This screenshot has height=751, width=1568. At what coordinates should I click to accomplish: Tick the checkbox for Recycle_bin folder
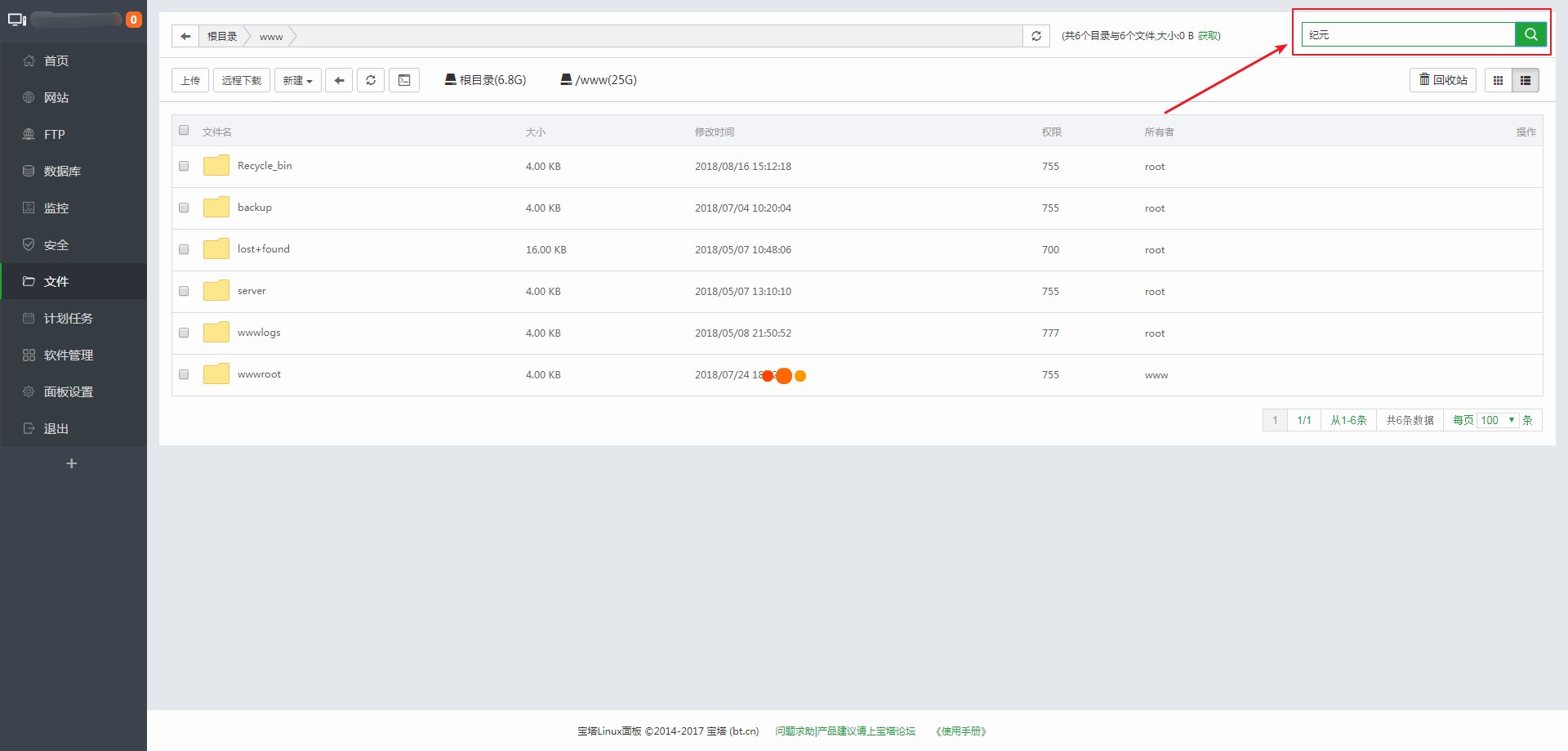(x=184, y=166)
